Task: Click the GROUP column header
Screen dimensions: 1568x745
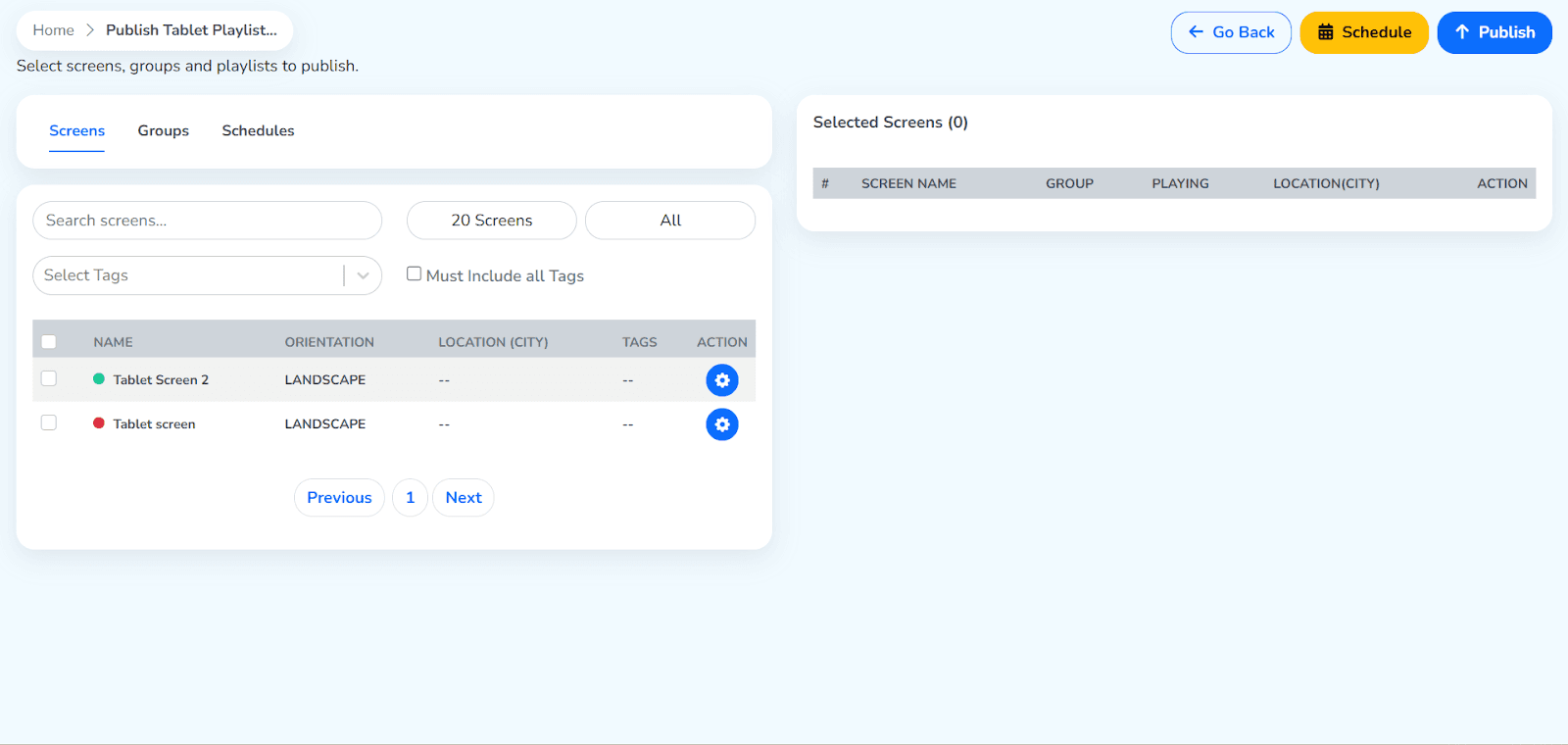Action: click(x=1069, y=183)
